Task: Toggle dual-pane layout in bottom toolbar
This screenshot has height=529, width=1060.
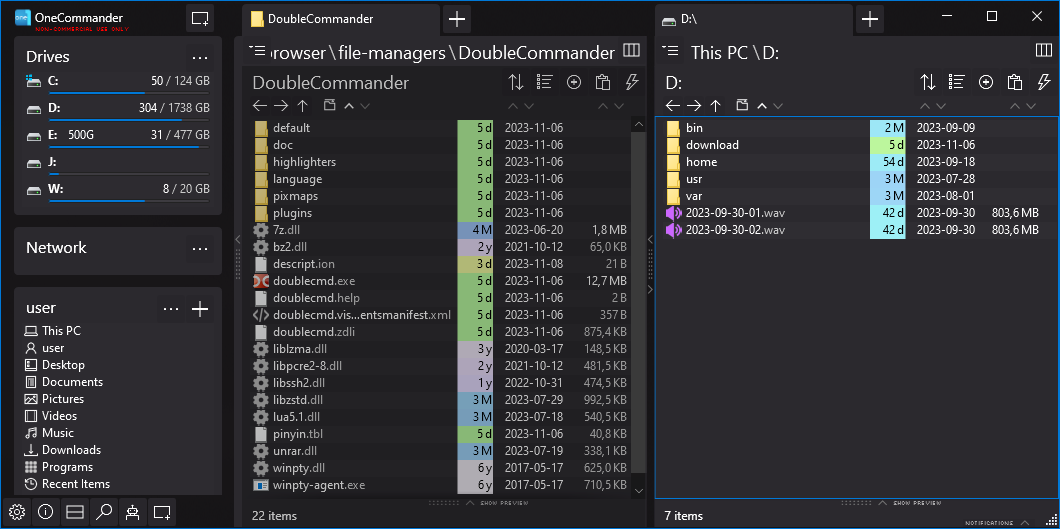Action: 74,512
